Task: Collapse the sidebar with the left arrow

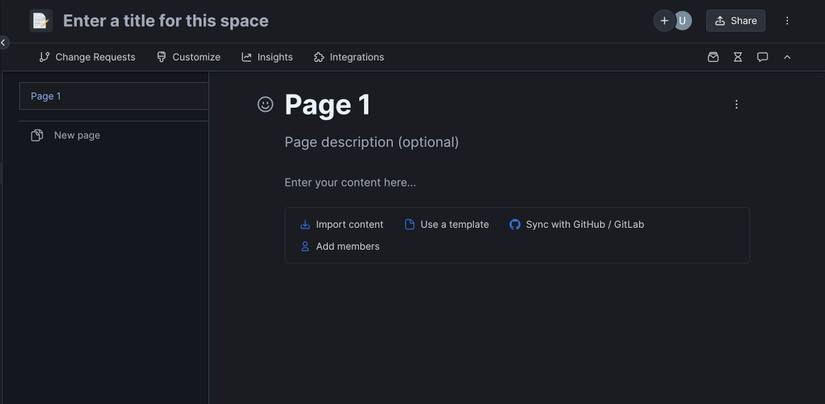Action: (4, 43)
